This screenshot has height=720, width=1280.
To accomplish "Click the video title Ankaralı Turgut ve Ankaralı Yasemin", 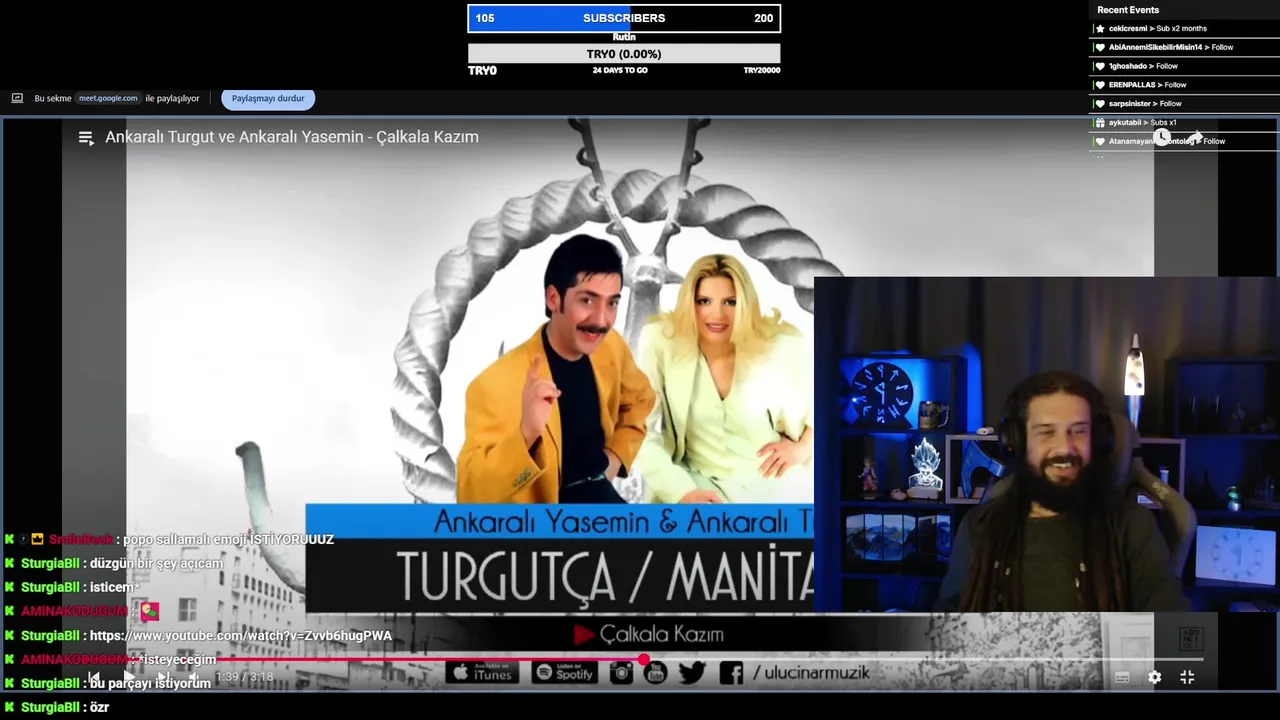I will 292,137.
